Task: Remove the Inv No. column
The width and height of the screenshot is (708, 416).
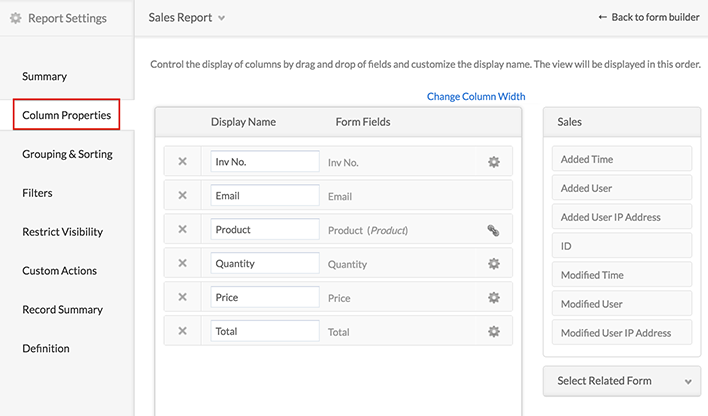Action: coord(182,162)
